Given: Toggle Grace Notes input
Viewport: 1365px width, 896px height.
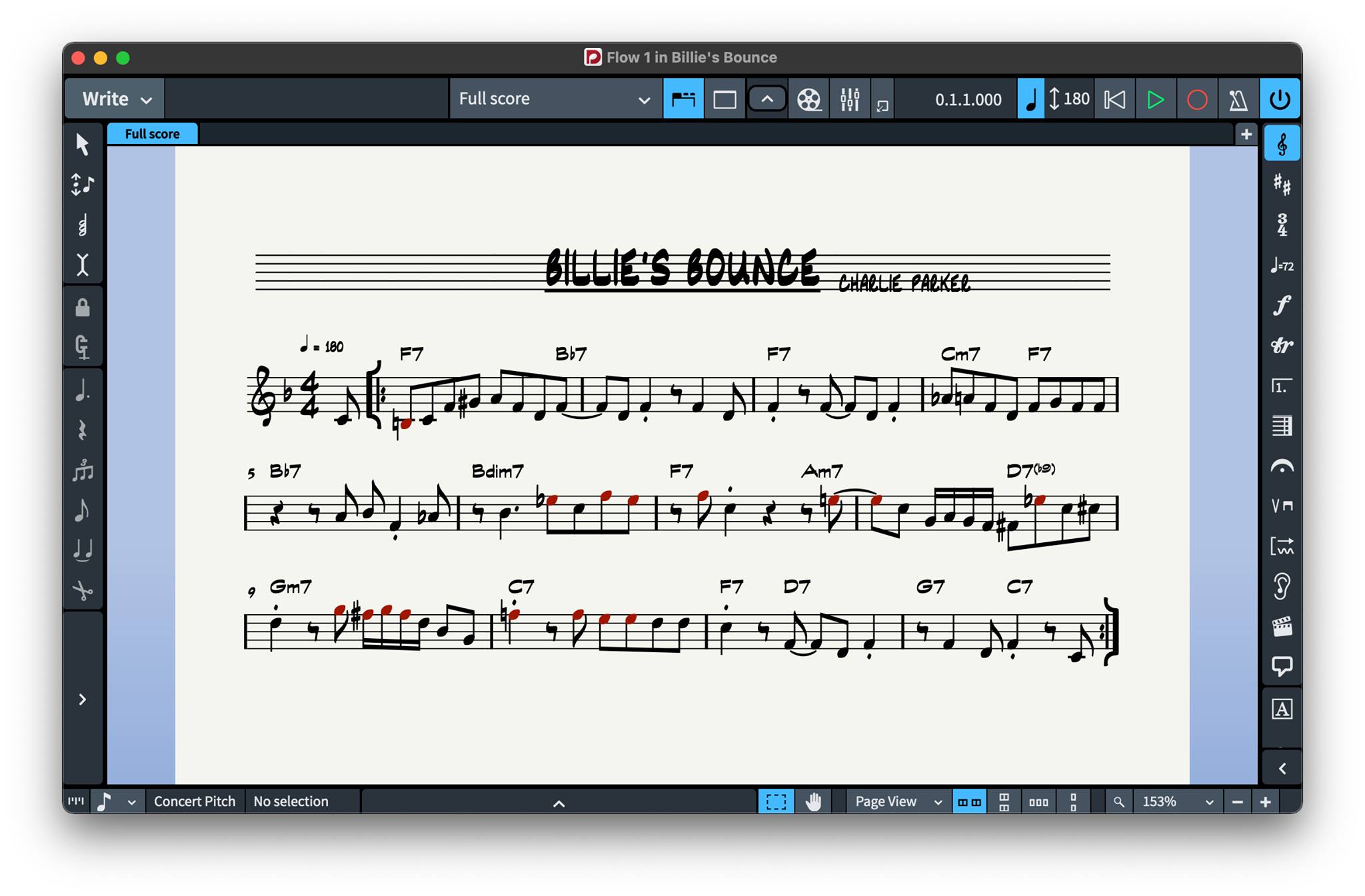Looking at the screenshot, I should (83, 510).
